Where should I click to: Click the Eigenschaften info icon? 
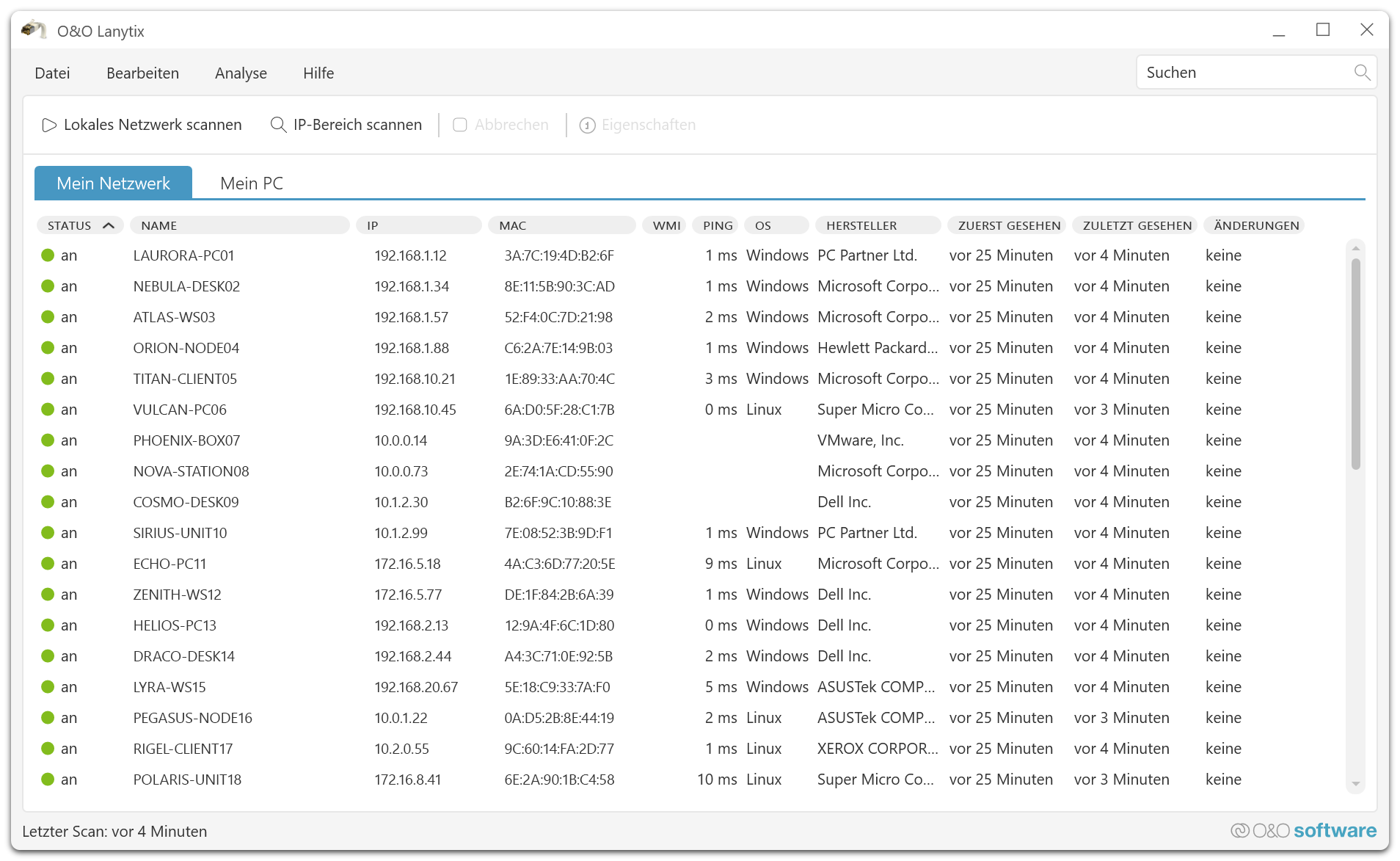pos(587,126)
